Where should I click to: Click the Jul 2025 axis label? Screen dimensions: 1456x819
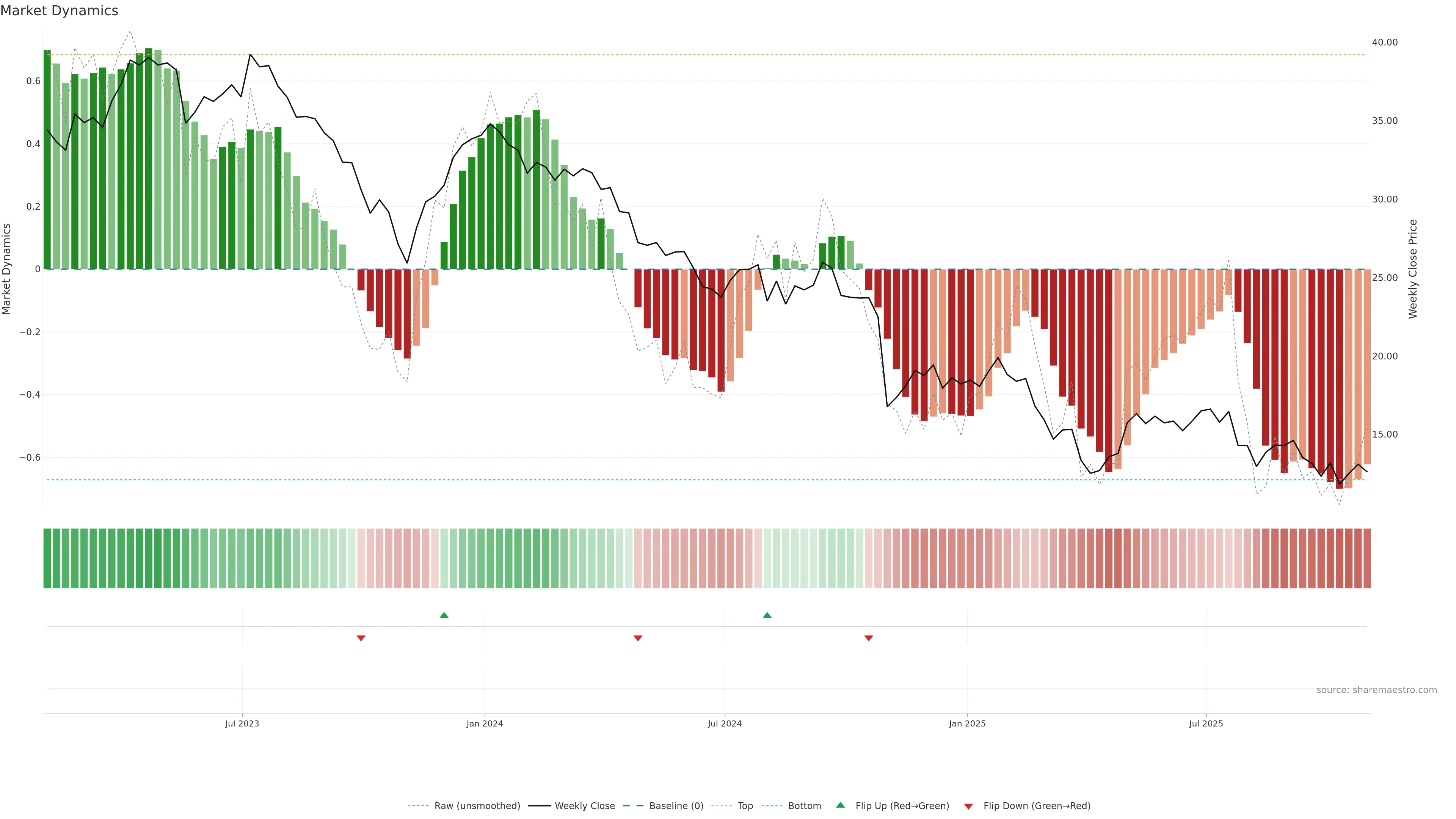pyautogui.click(x=1206, y=723)
